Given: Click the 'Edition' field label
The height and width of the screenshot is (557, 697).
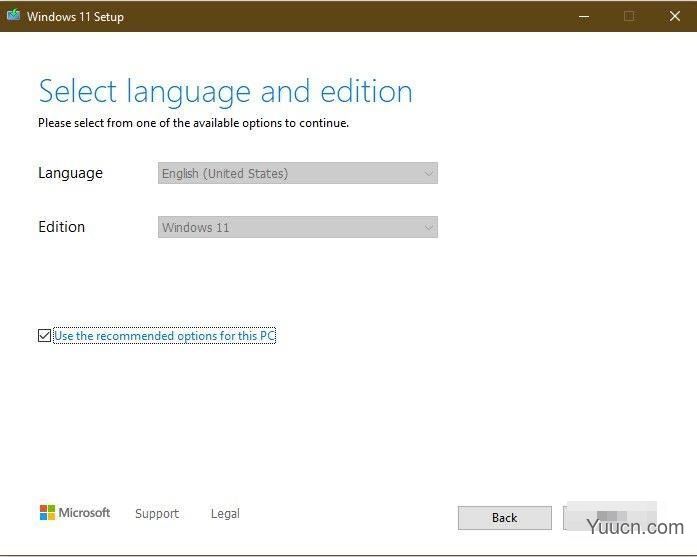Looking at the screenshot, I should 61,227.
